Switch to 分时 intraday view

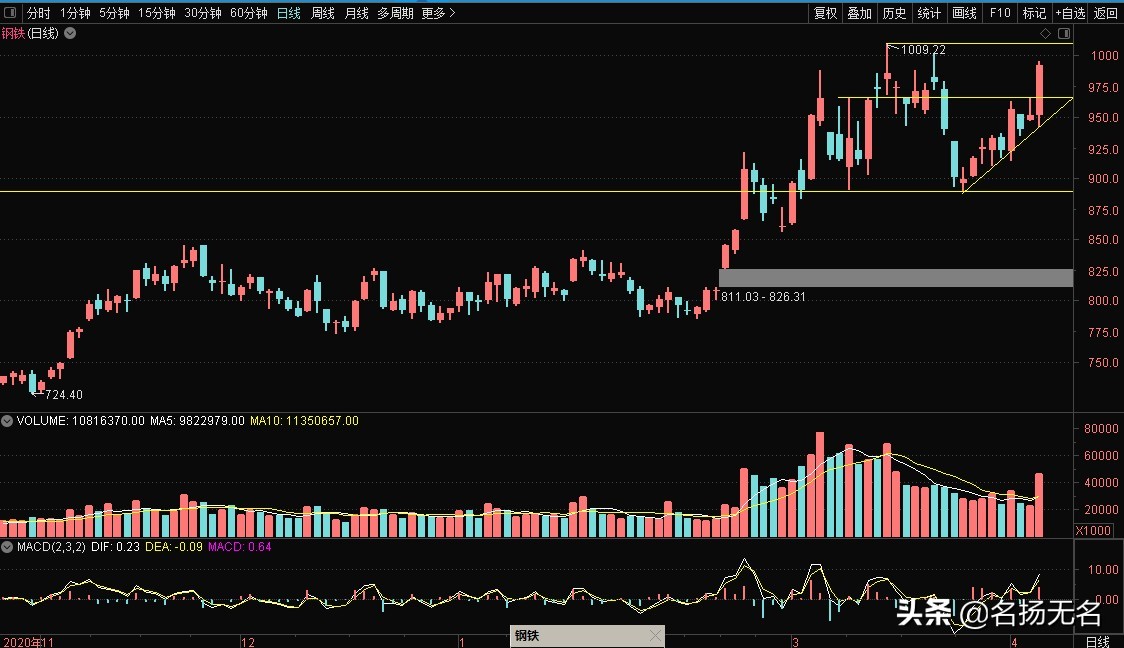coord(39,13)
